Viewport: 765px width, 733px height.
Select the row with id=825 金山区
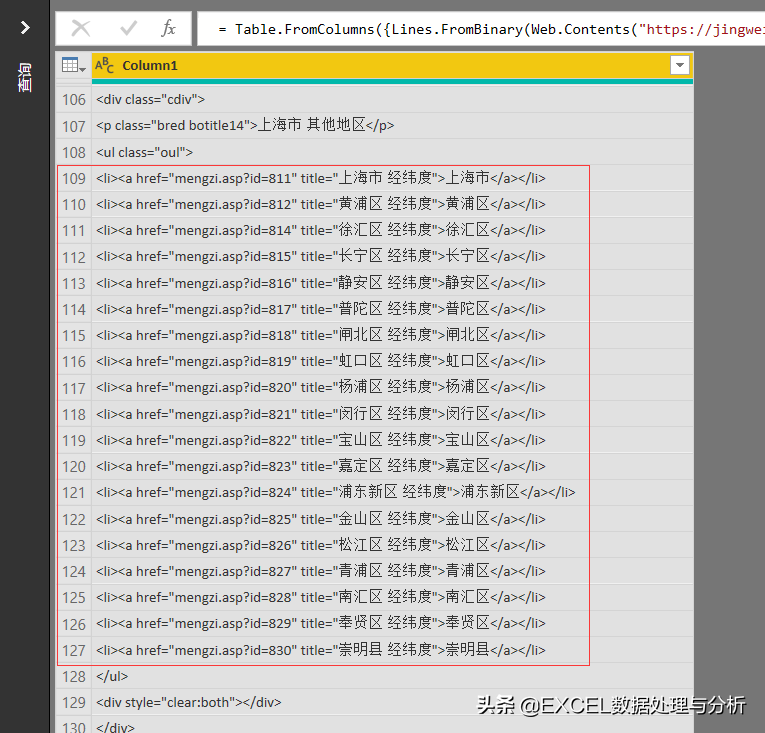pos(392,519)
